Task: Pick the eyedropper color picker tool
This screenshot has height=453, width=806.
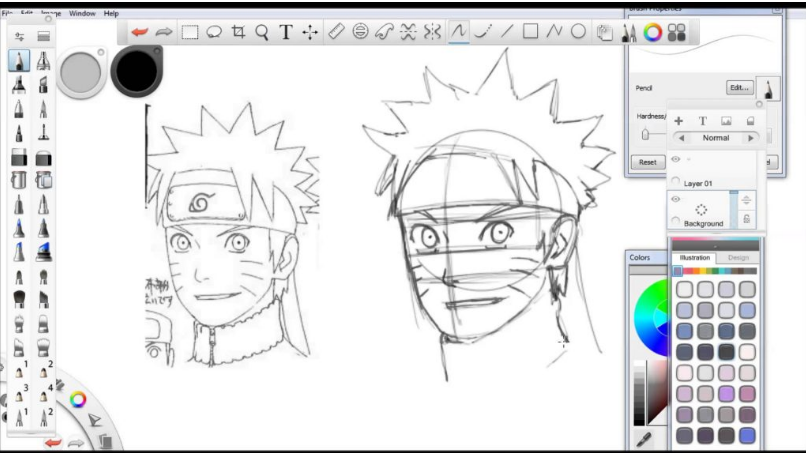Action: click(x=644, y=439)
